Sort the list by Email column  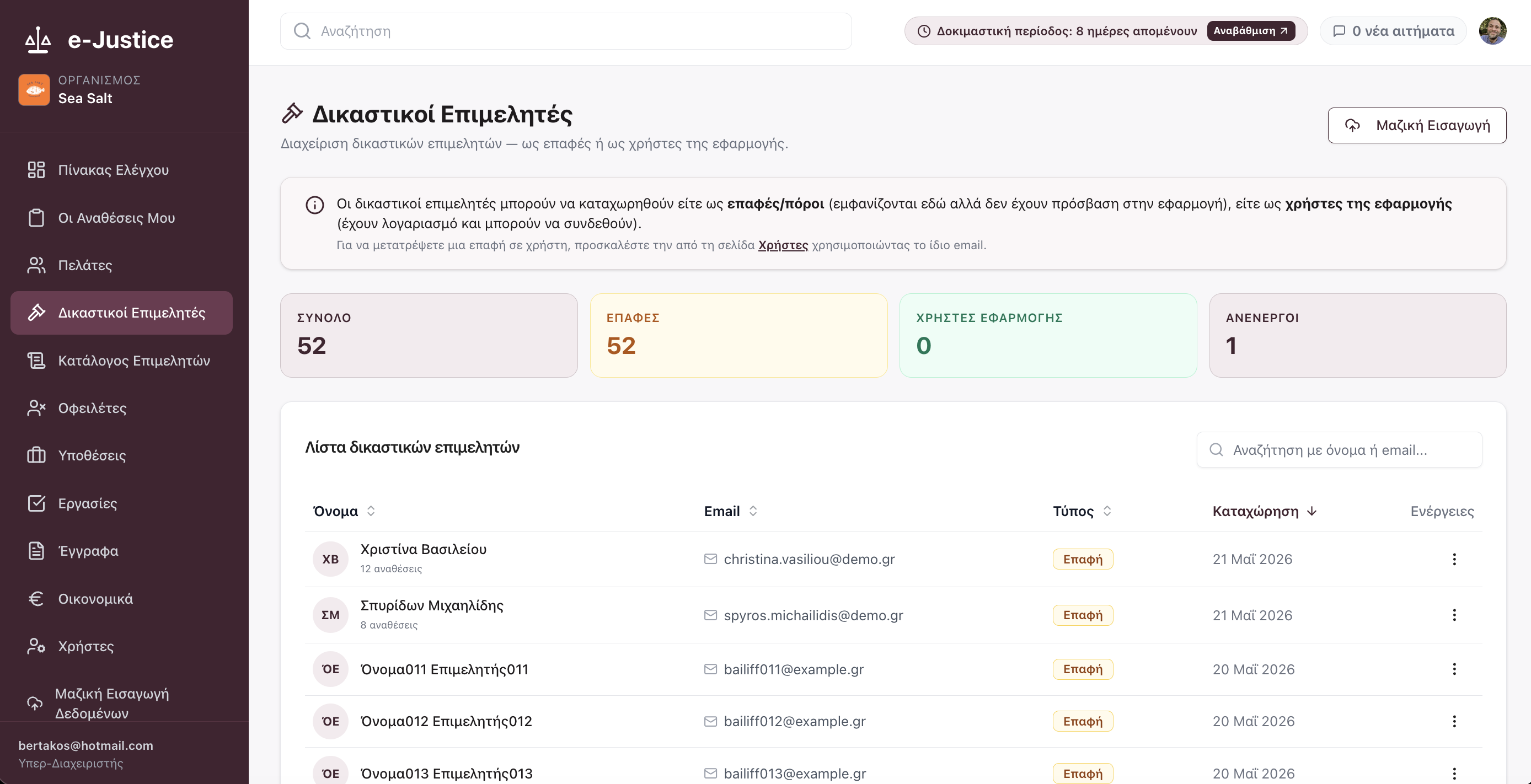pyautogui.click(x=730, y=511)
